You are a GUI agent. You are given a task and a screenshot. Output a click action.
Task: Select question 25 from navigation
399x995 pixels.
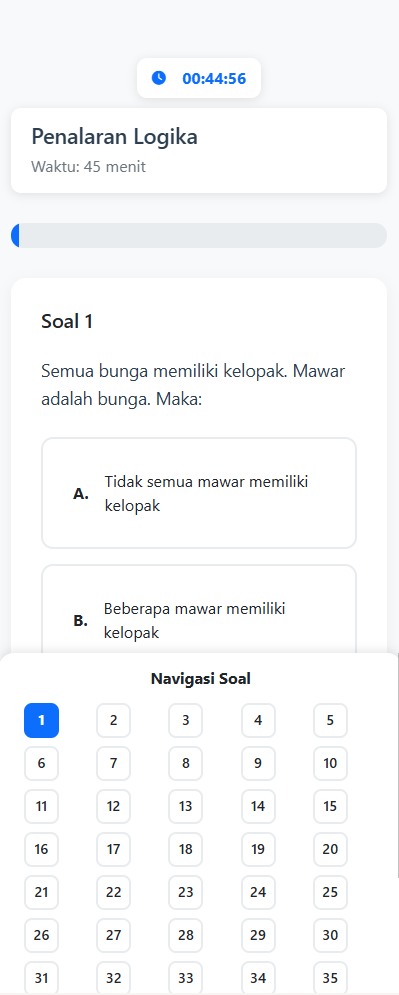tap(330, 892)
